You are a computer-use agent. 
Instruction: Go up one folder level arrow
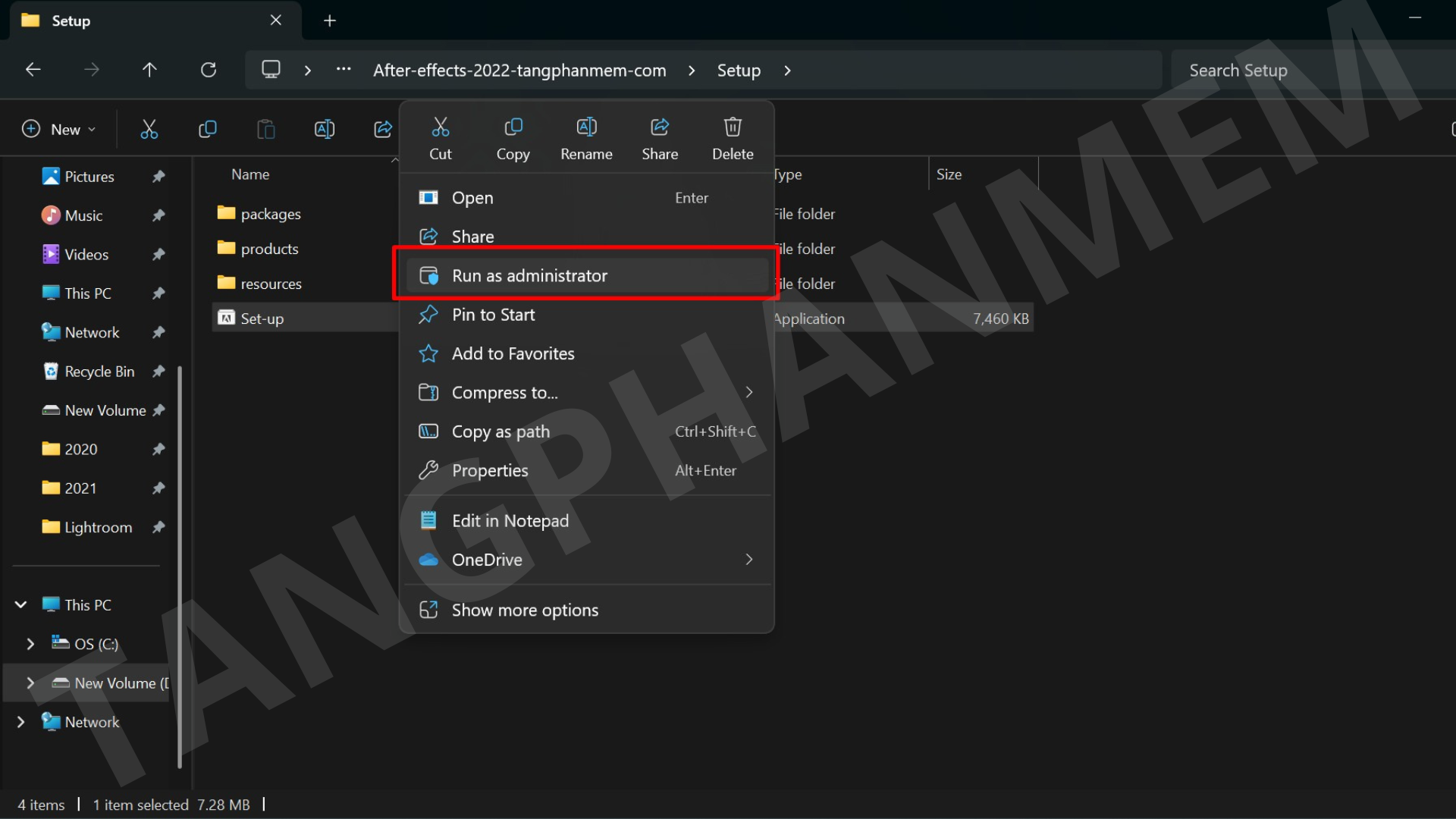pos(149,71)
